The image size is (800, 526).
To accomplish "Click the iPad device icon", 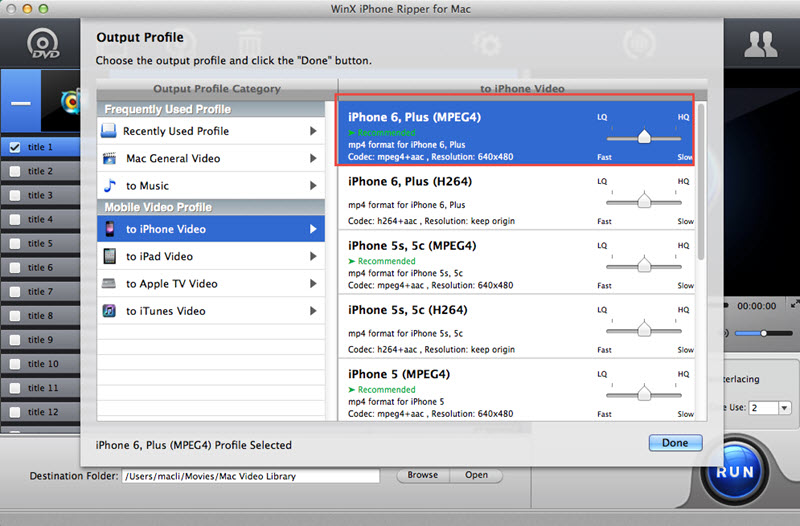I will [109, 256].
